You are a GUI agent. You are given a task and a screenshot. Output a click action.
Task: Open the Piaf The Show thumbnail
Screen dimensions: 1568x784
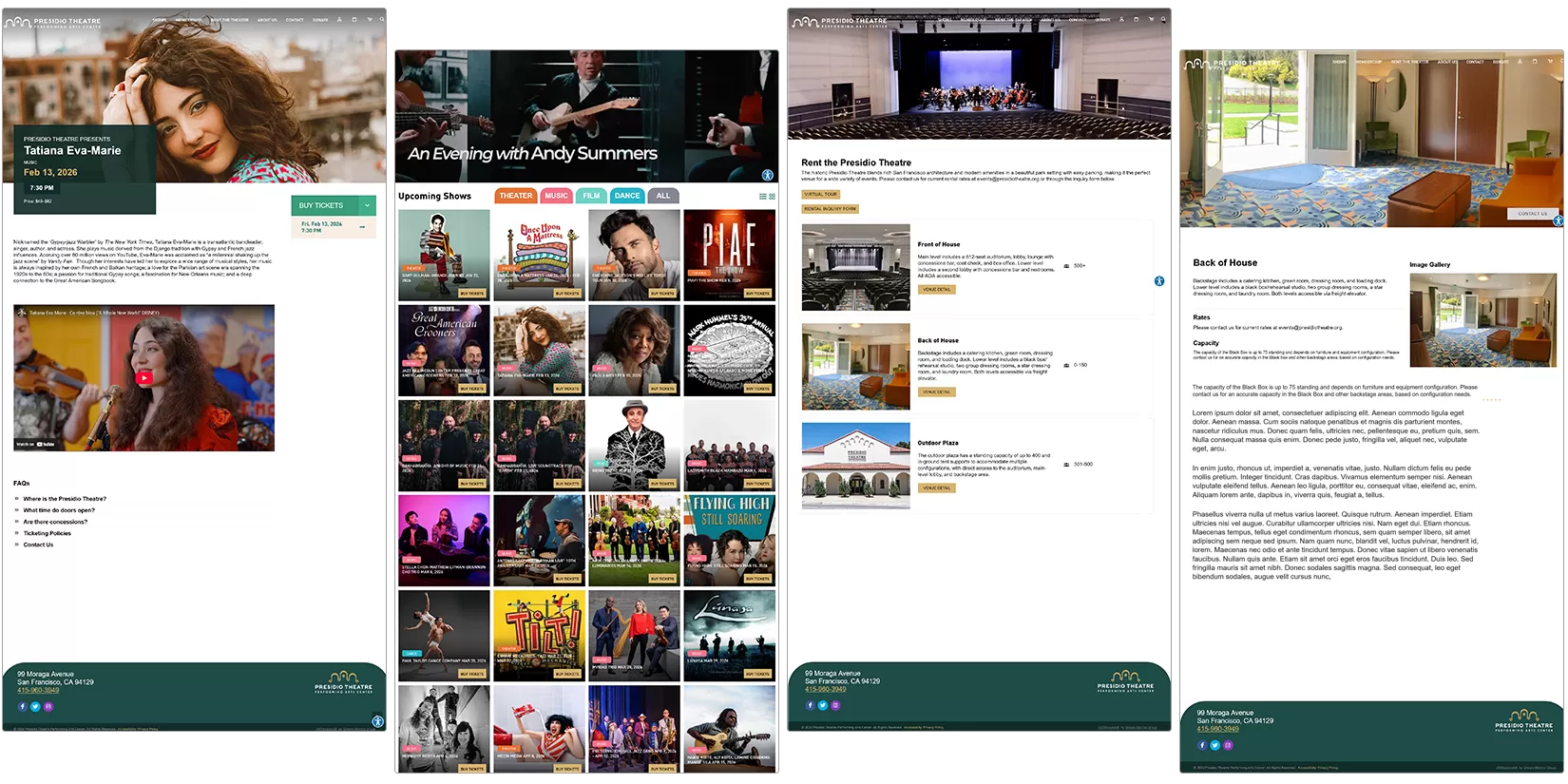coord(729,255)
